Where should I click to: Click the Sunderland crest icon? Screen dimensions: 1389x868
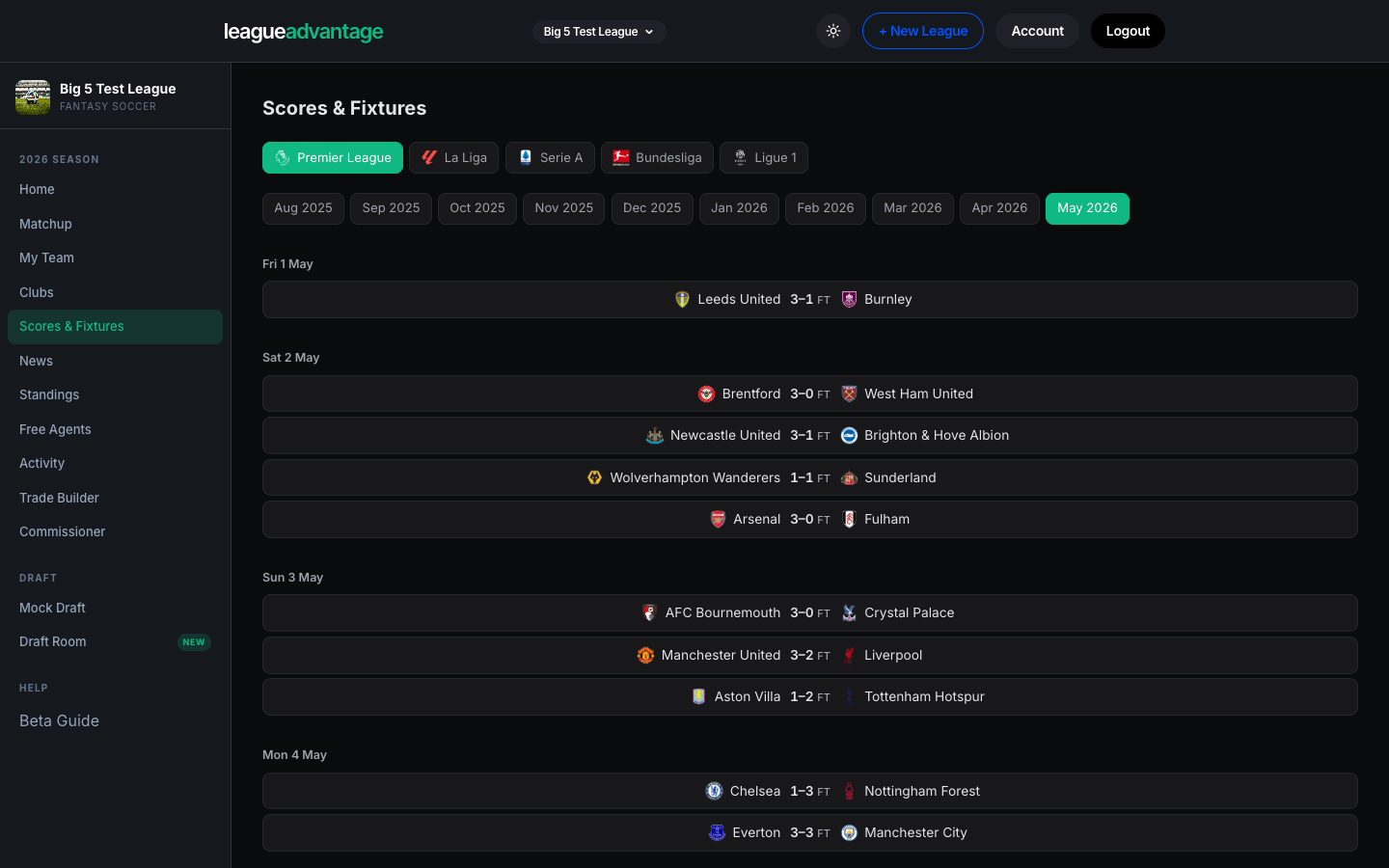(849, 477)
